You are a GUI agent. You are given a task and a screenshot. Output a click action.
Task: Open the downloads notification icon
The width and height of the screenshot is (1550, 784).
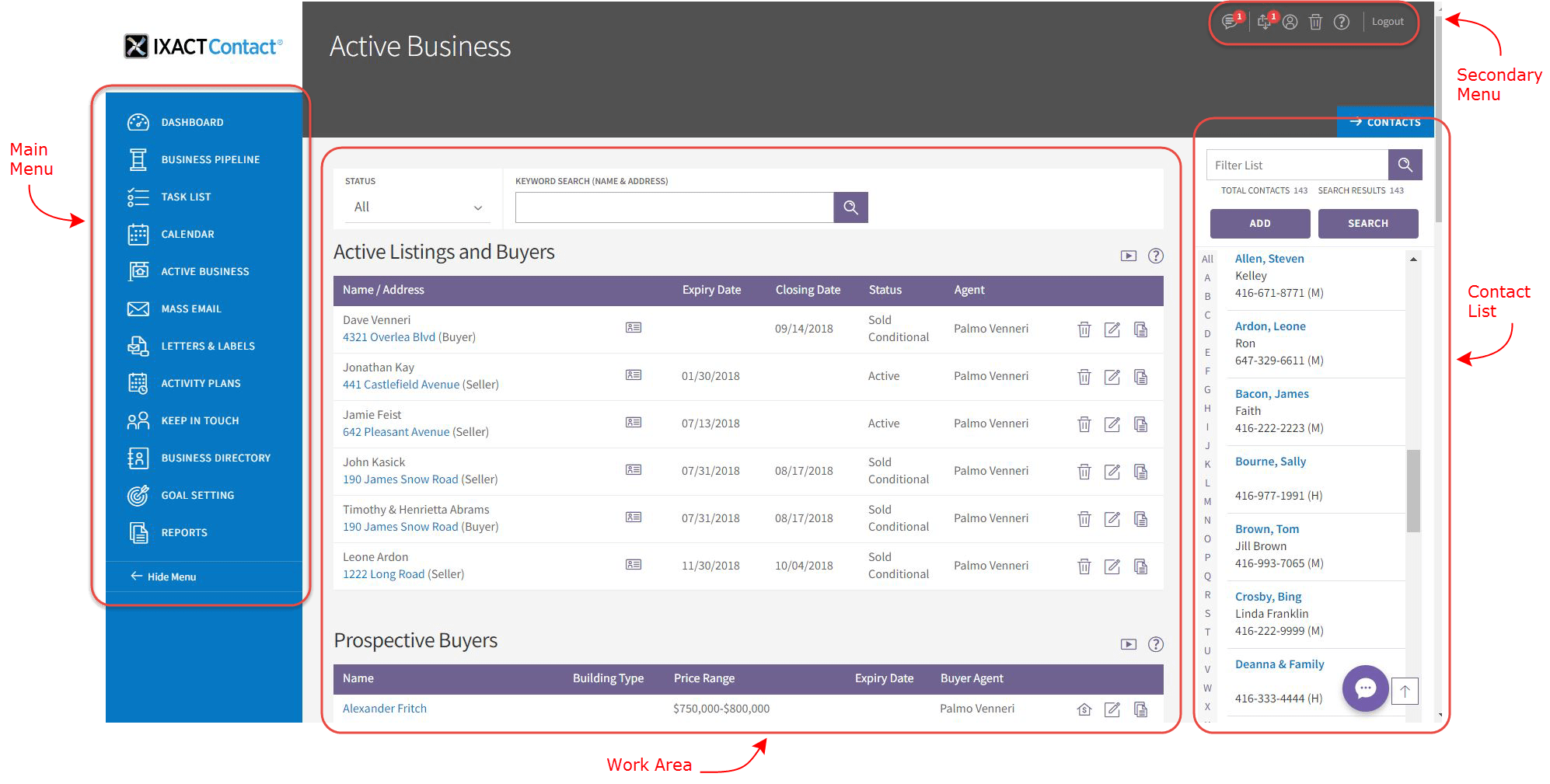tap(1265, 22)
